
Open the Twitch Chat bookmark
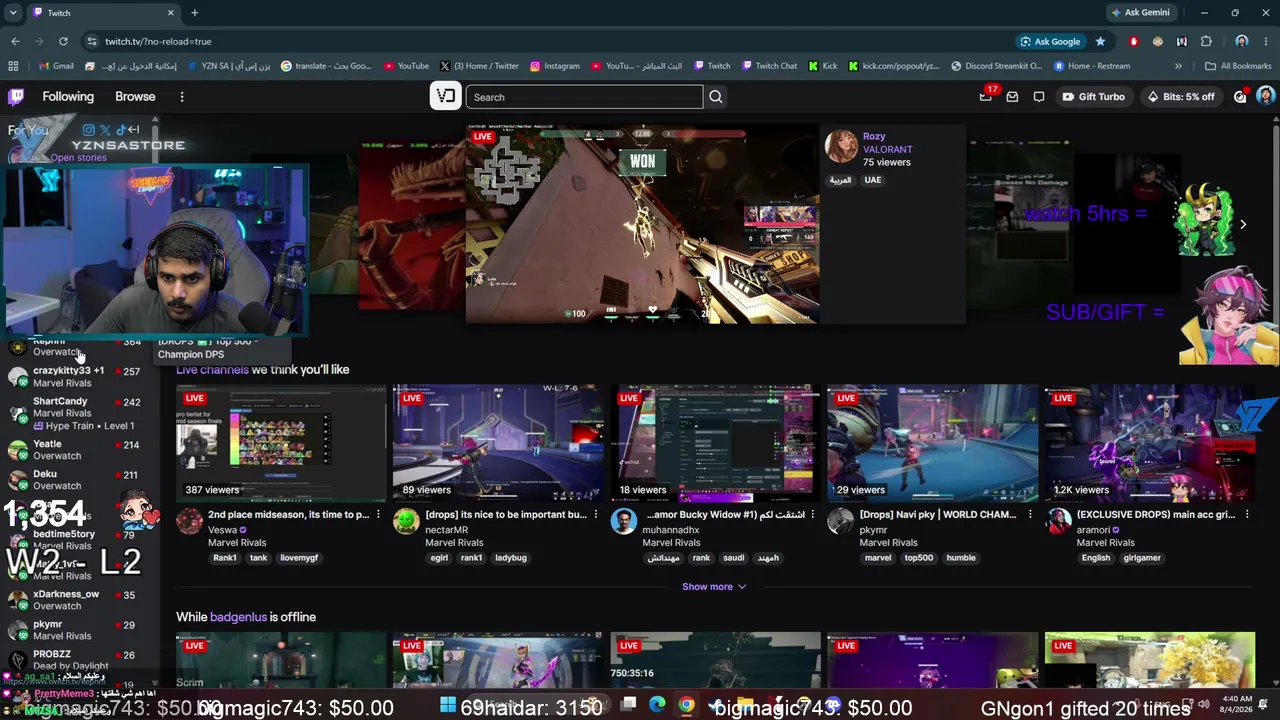(x=769, y=66)
